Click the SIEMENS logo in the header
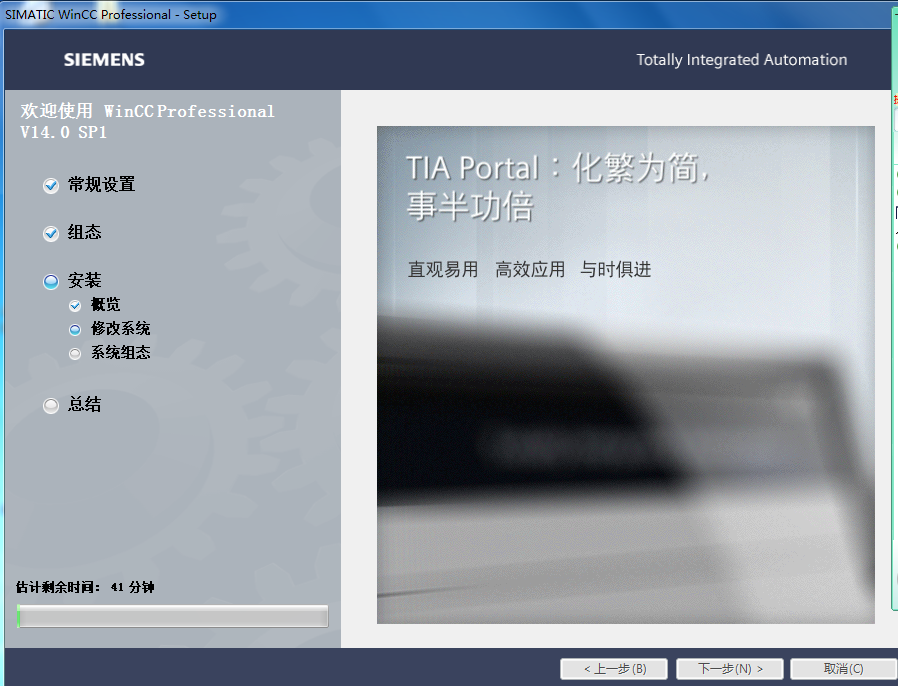The height and width of the screenshot is (686, 898). [104, 60]
